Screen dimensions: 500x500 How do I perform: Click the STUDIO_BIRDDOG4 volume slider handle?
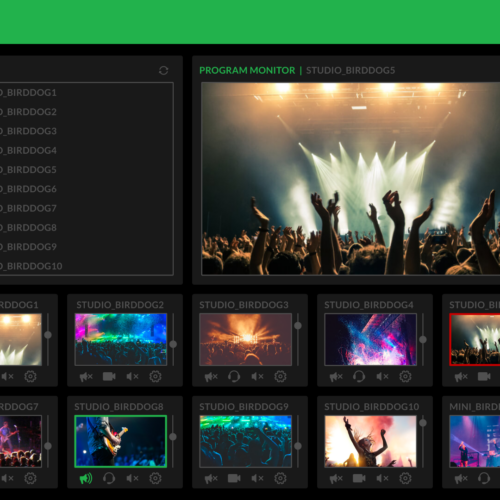click(423, 339)
